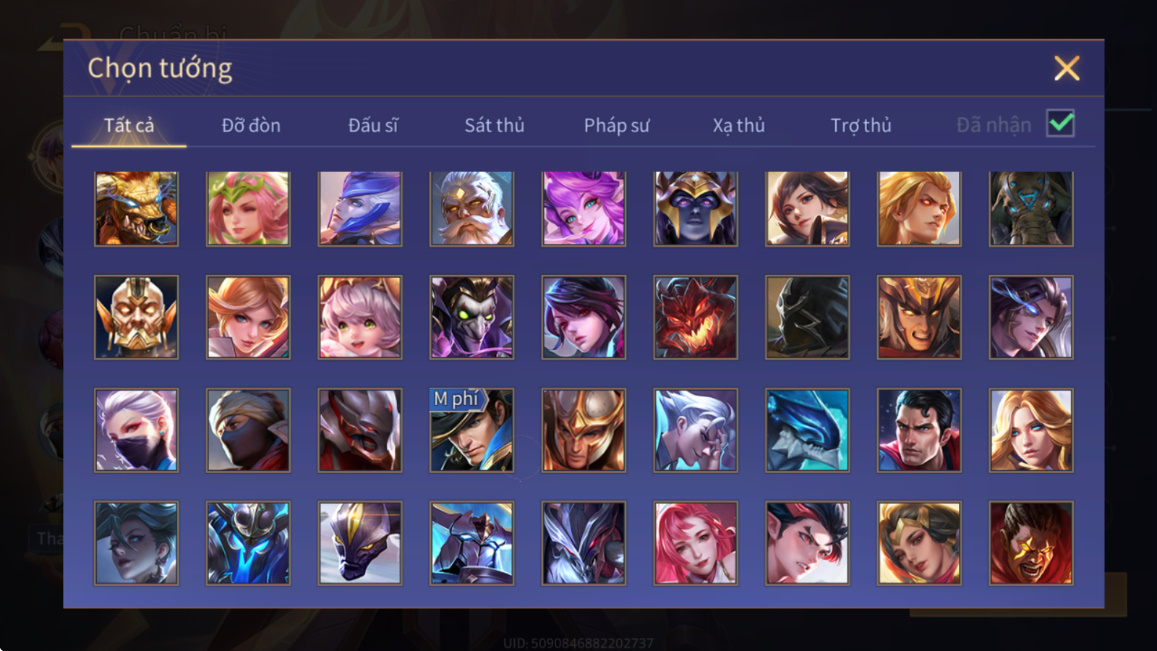This screenshot has height=651, width=1157.
Task: Select the Superman hero portrait
Action: [919, 430]
